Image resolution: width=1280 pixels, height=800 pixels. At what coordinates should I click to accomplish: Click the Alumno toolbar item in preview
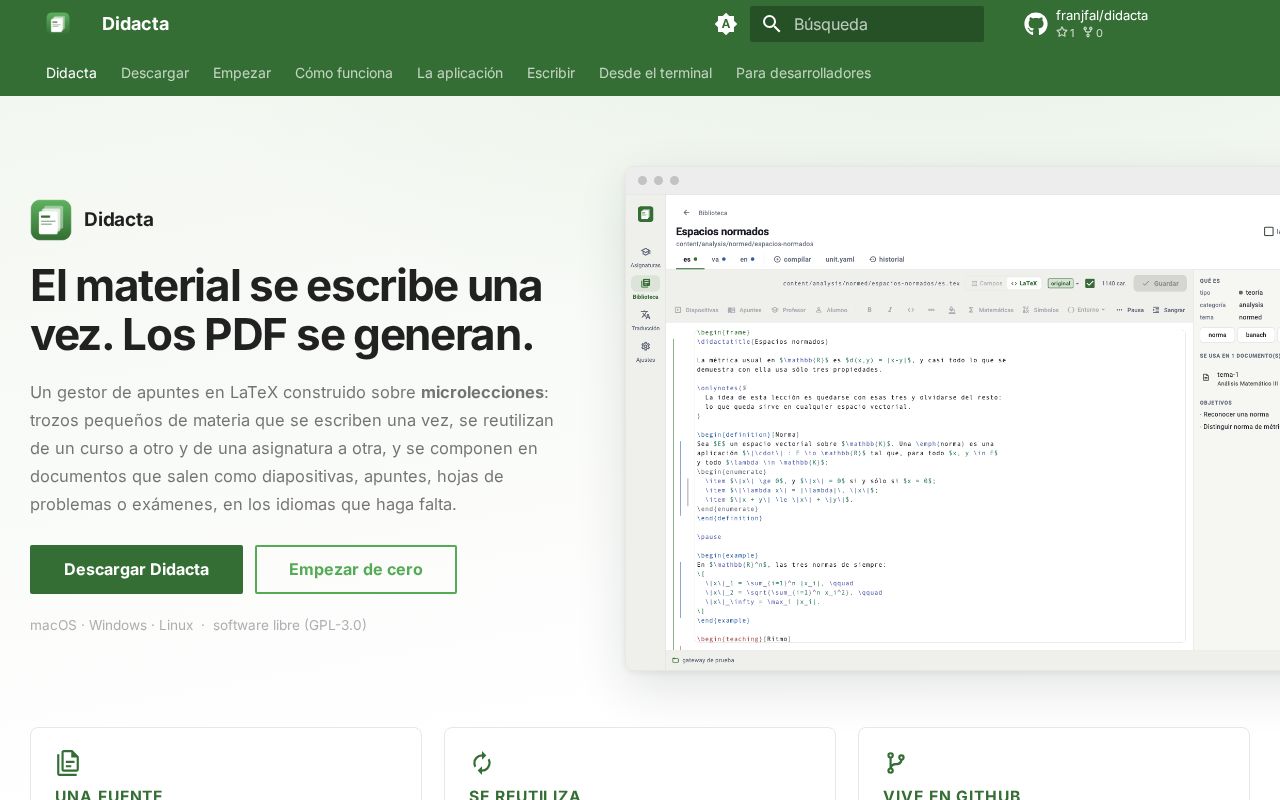tap(832, 310)
